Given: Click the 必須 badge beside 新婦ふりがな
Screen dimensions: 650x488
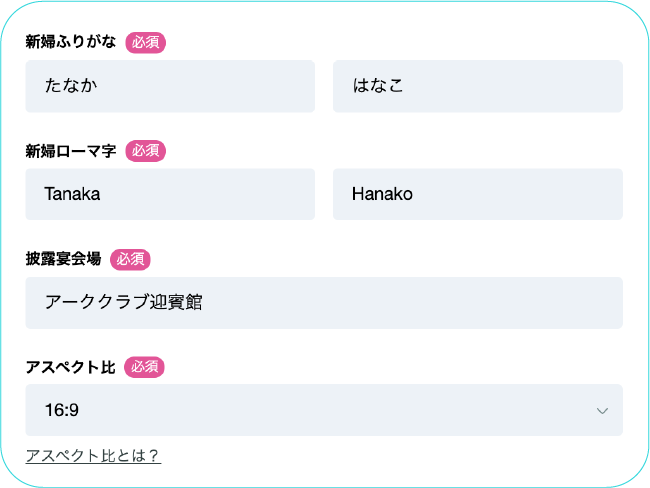Looking at the screenshot, I should [x=145, y=42].
